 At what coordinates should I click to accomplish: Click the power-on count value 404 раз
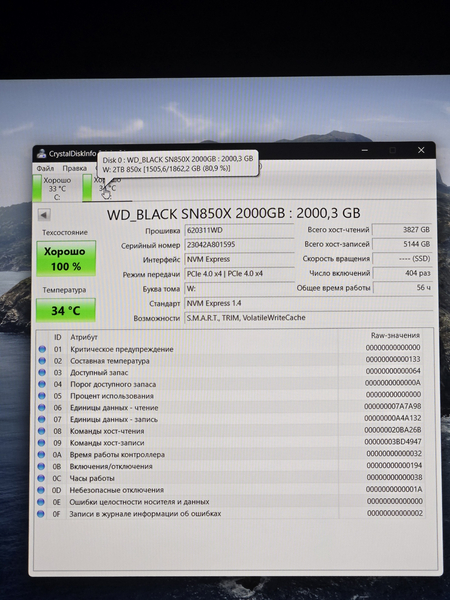[x=402, y=273]
